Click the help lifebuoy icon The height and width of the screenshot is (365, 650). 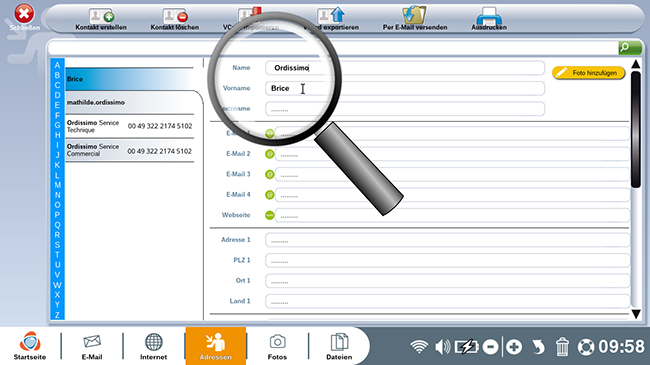[586, 347]
